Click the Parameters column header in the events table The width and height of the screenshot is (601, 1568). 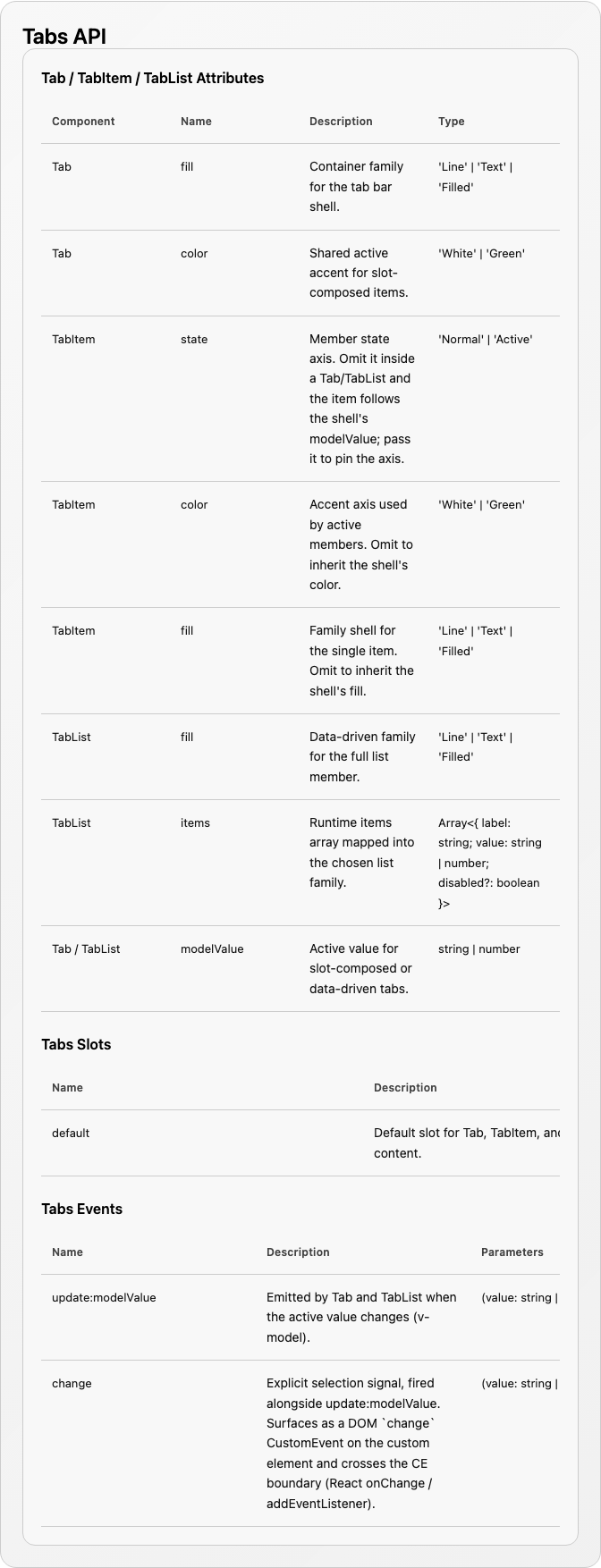click(x=512, y=1252)
